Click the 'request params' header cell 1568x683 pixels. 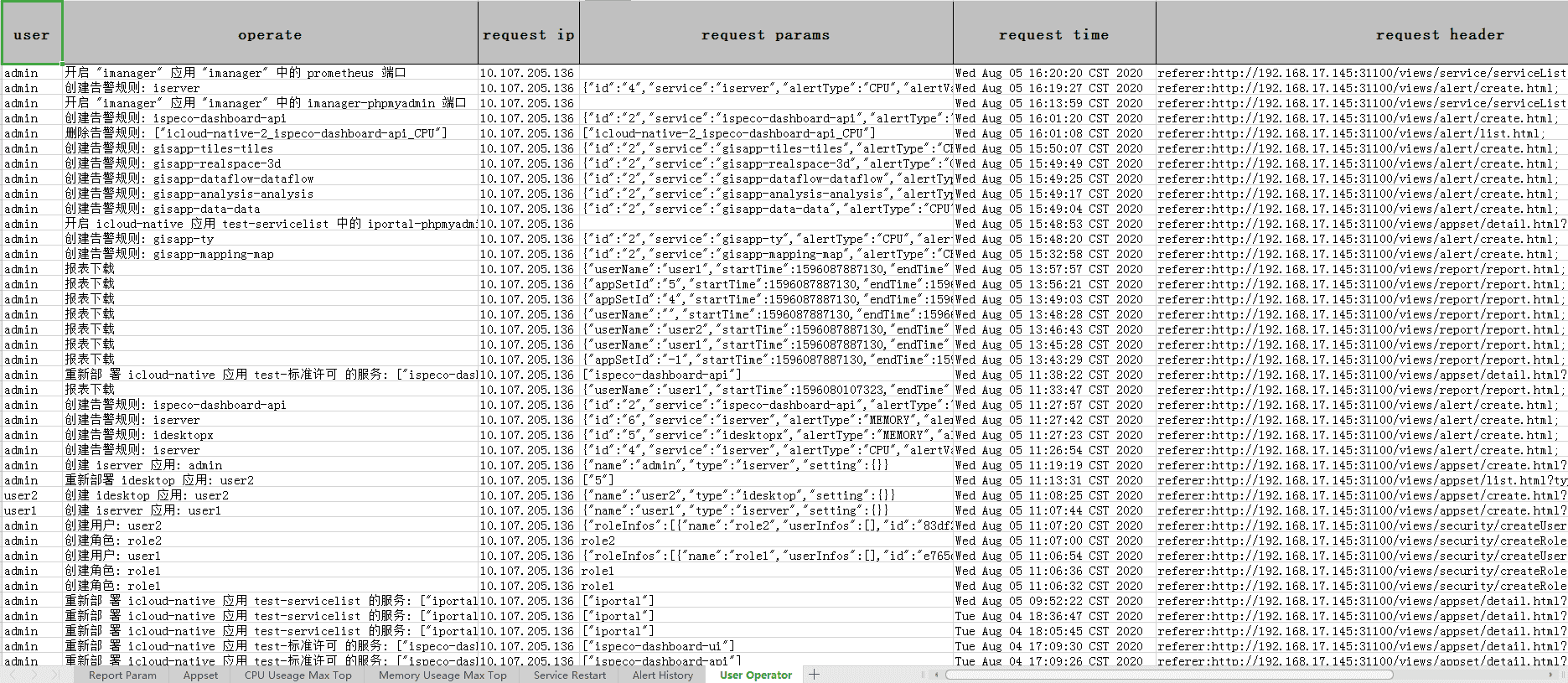click(x=765, y=34)
